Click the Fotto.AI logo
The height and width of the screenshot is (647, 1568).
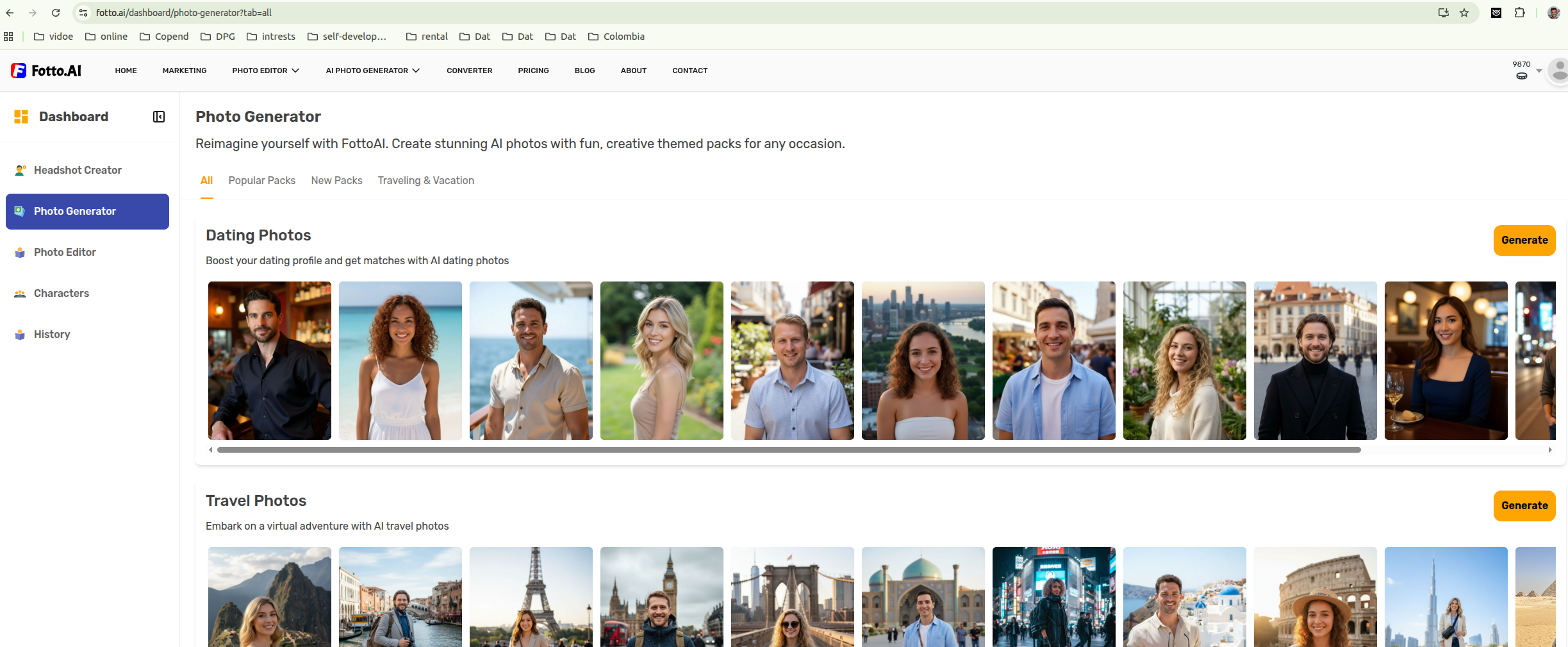click(46, 71)
